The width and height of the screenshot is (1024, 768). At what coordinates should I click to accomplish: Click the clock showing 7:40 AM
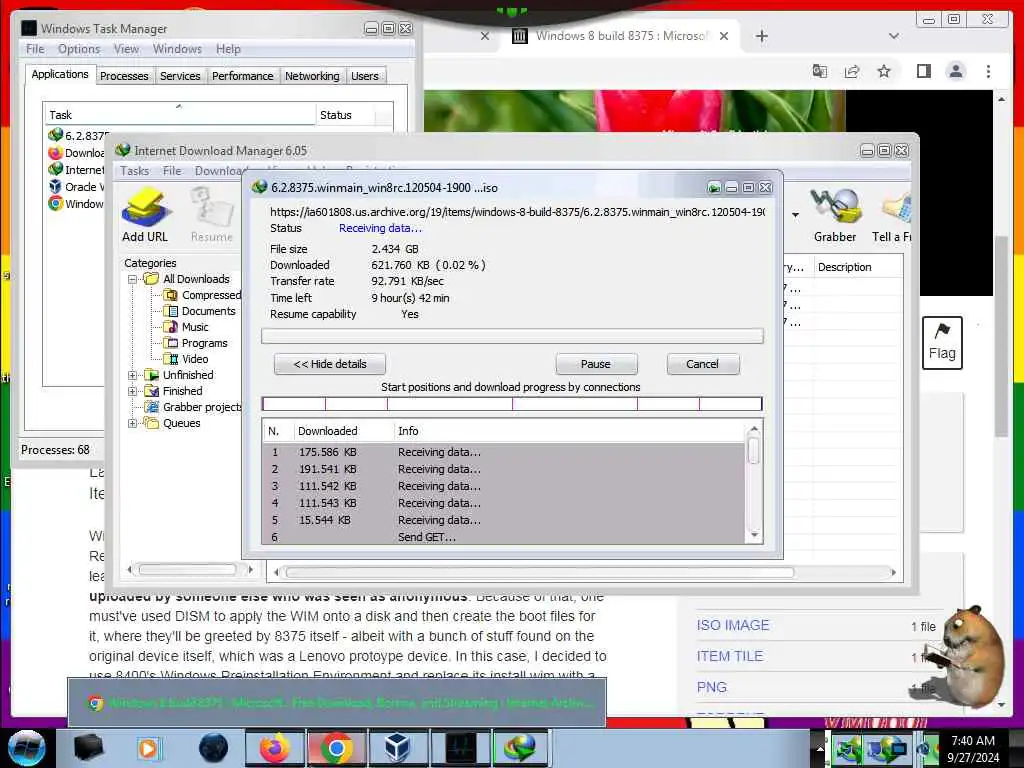click(x=972, y=741)
